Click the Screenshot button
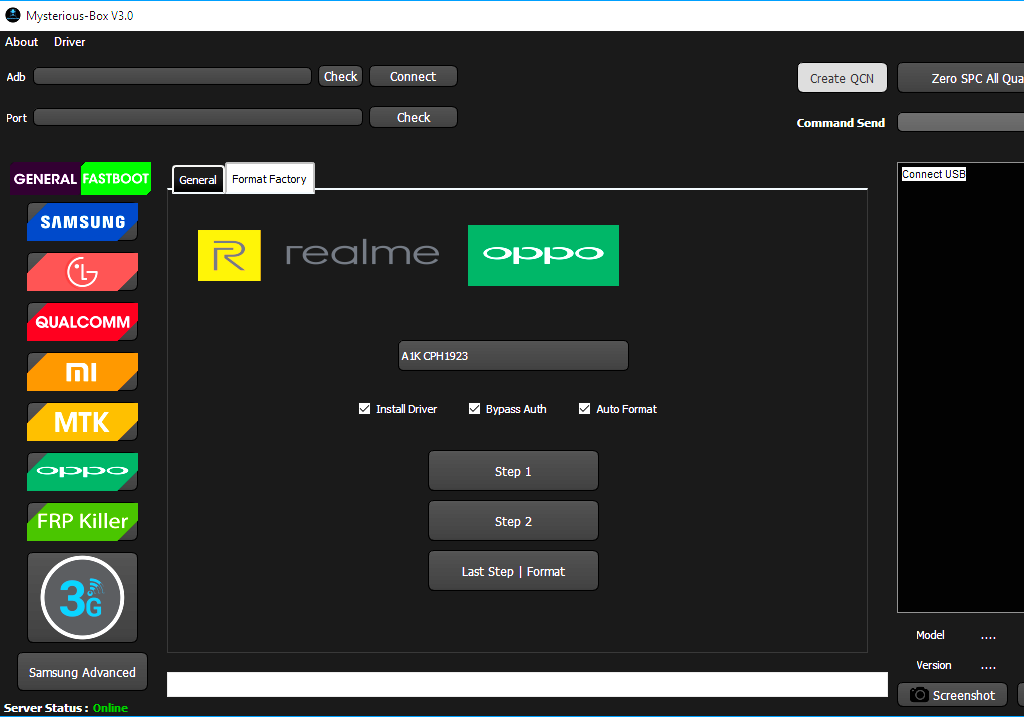 [x=952, y=694]
